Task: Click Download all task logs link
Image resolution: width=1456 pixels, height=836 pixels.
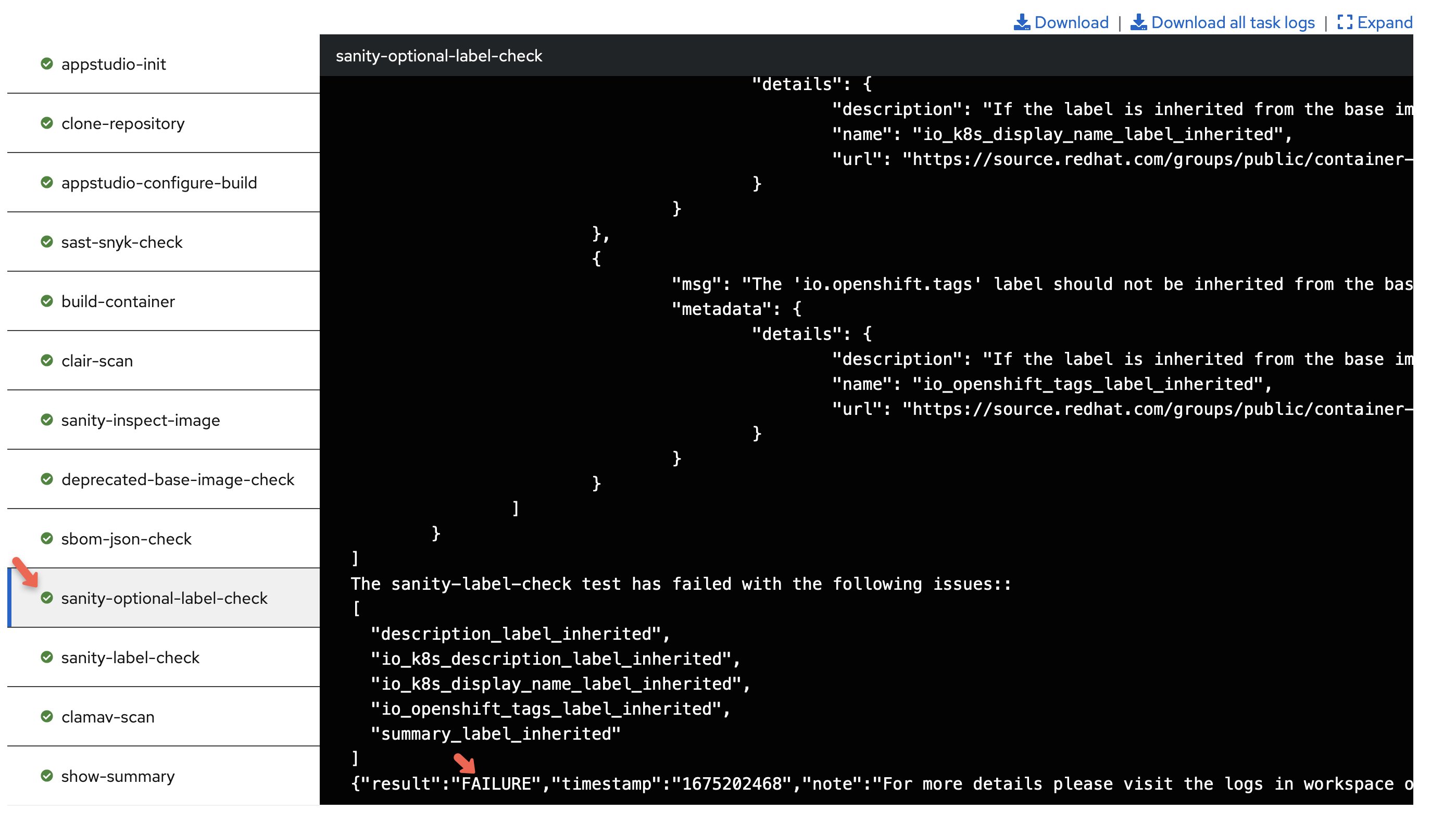Action: pyautogui.click(x=1233, y=22)
